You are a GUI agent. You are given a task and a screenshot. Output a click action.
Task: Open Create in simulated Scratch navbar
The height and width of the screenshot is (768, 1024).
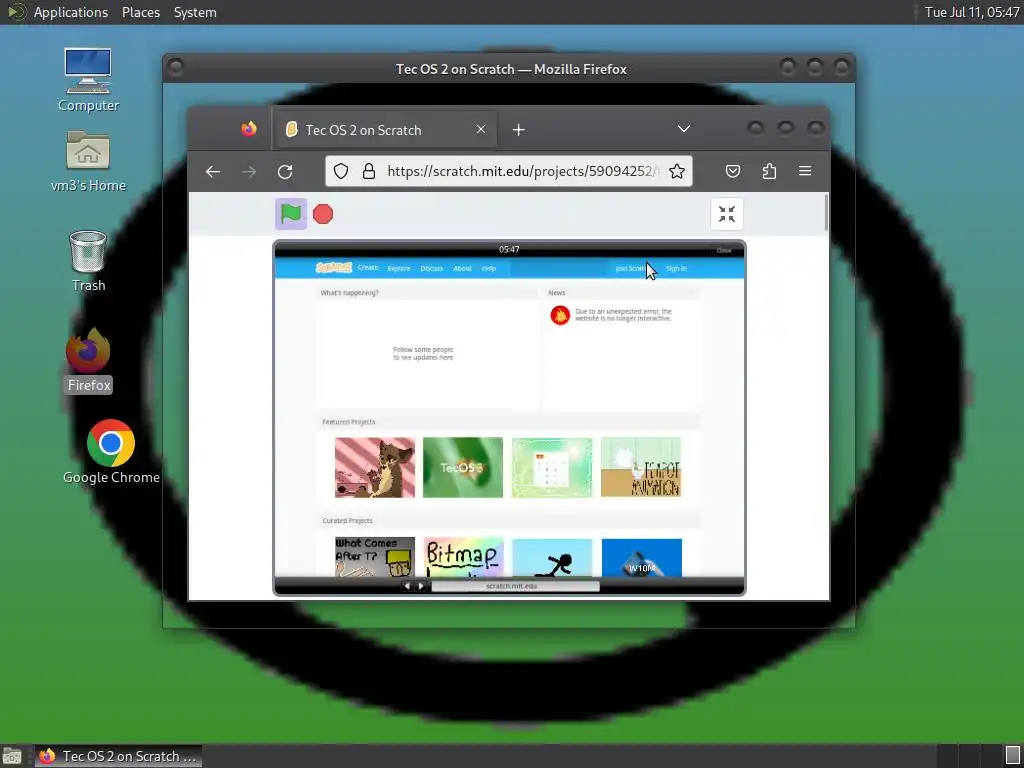368,268
